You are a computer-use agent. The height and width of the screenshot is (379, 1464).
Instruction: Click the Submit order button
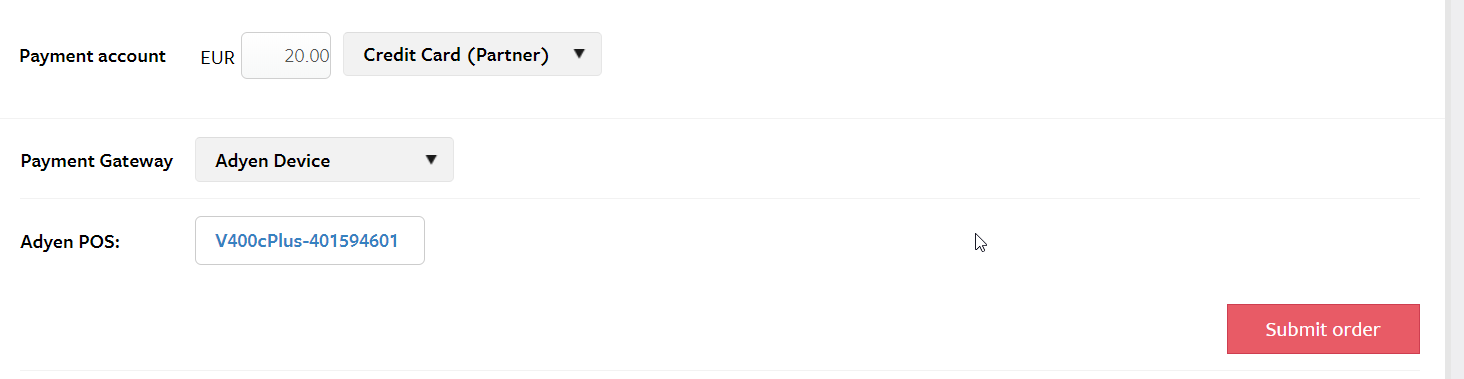(1323, 329)
